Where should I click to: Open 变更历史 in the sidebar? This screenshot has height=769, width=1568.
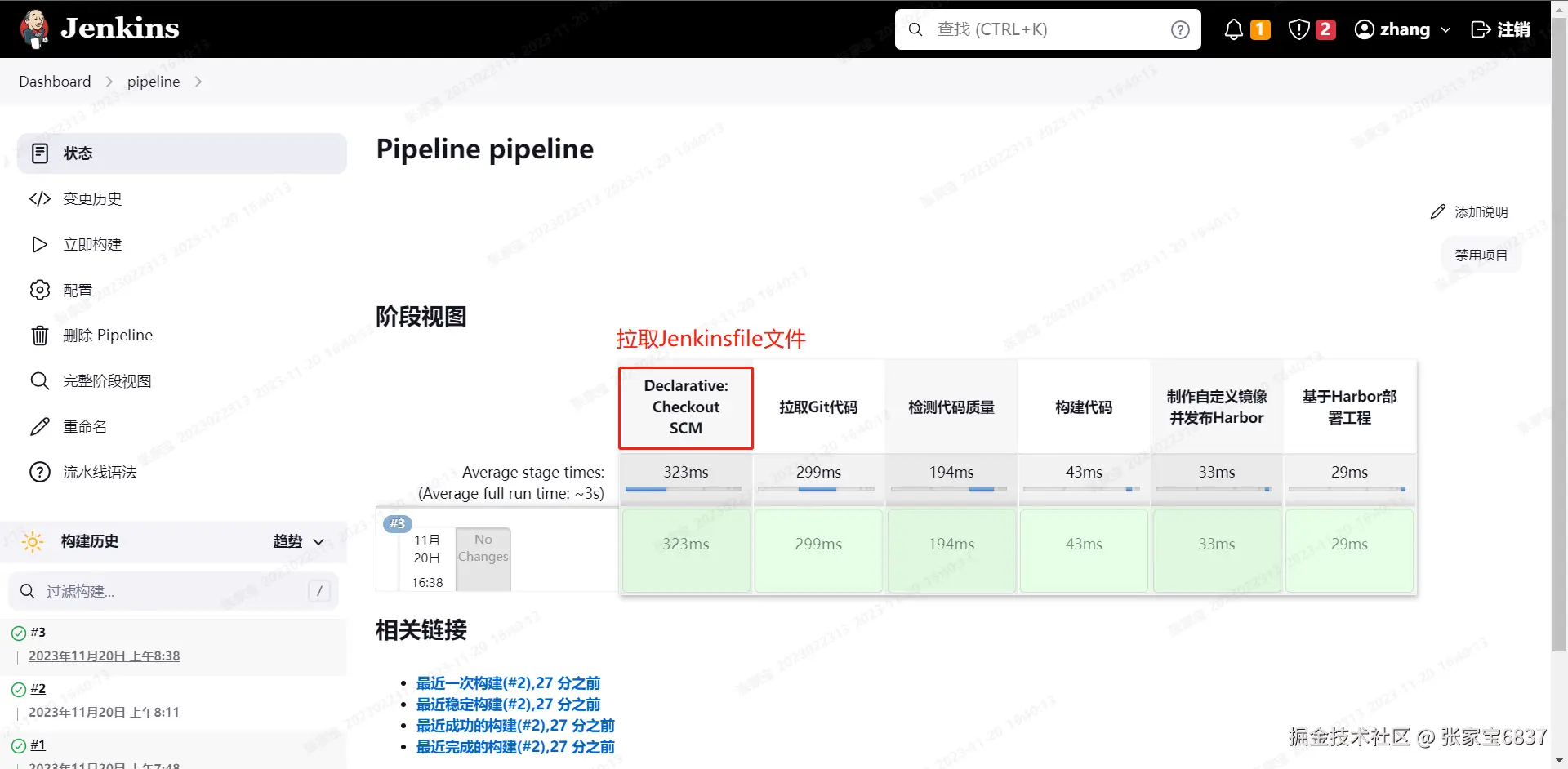coord(182,199)
